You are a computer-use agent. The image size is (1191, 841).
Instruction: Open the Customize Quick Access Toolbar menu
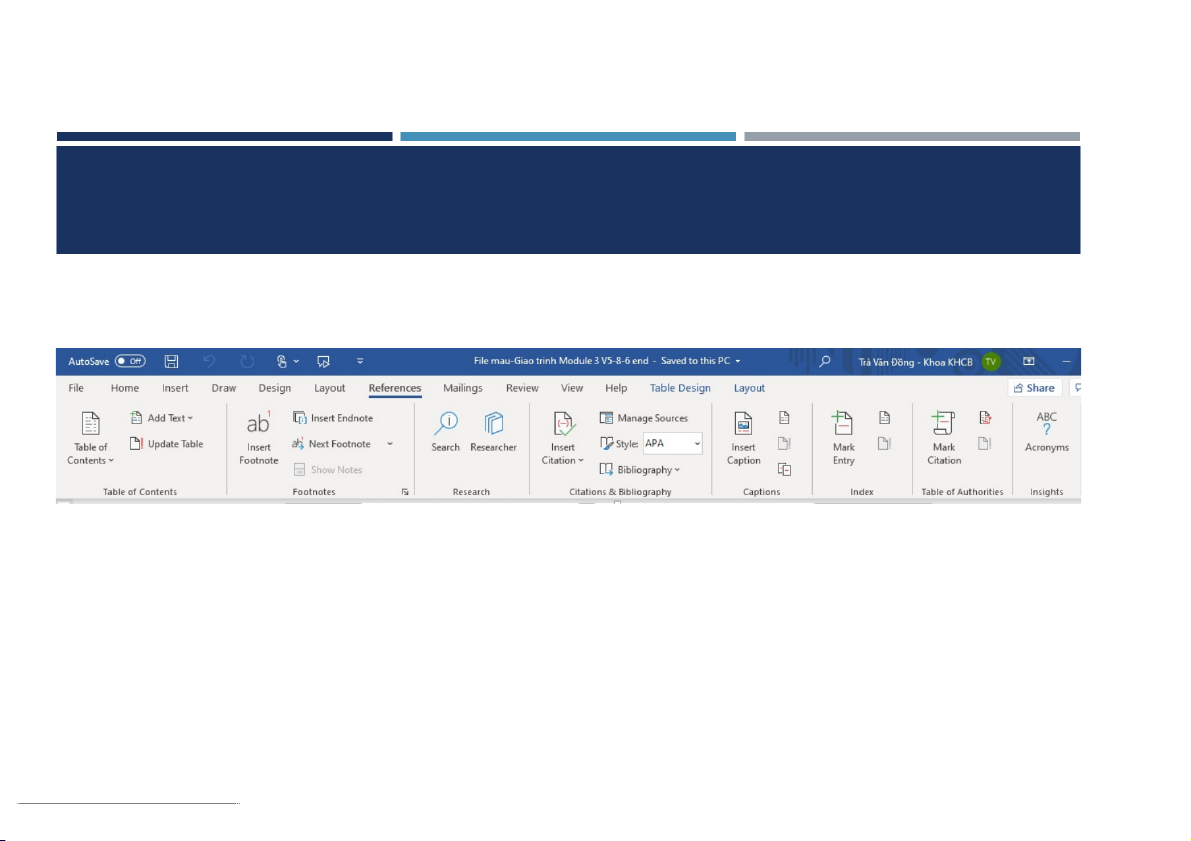(360, 362)
